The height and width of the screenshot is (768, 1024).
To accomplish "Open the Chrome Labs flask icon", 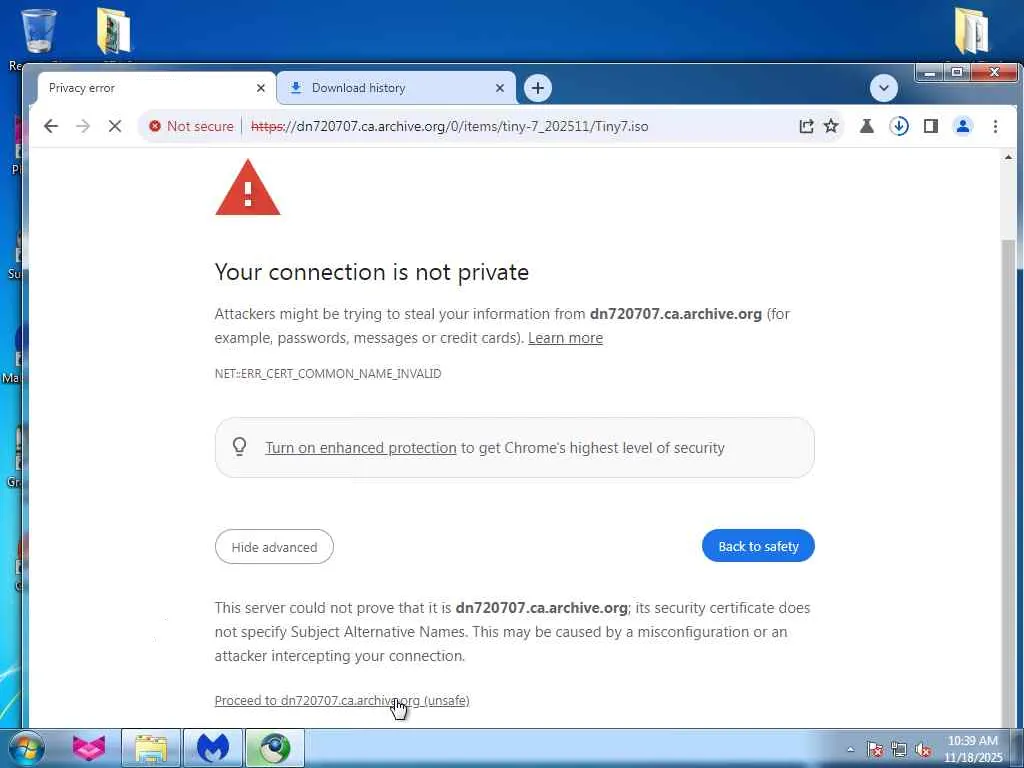I will point(867,126).
